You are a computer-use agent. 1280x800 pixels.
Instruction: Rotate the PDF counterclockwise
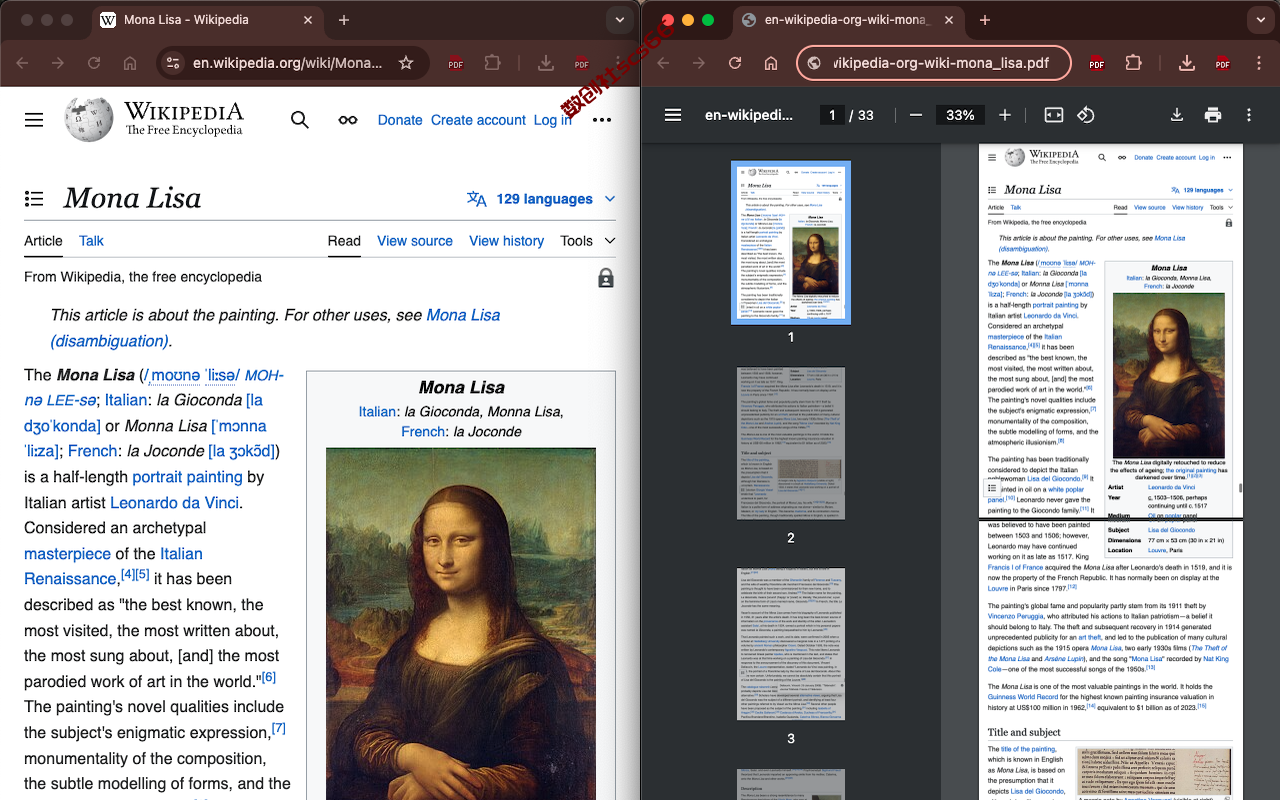coord(1086,115)
